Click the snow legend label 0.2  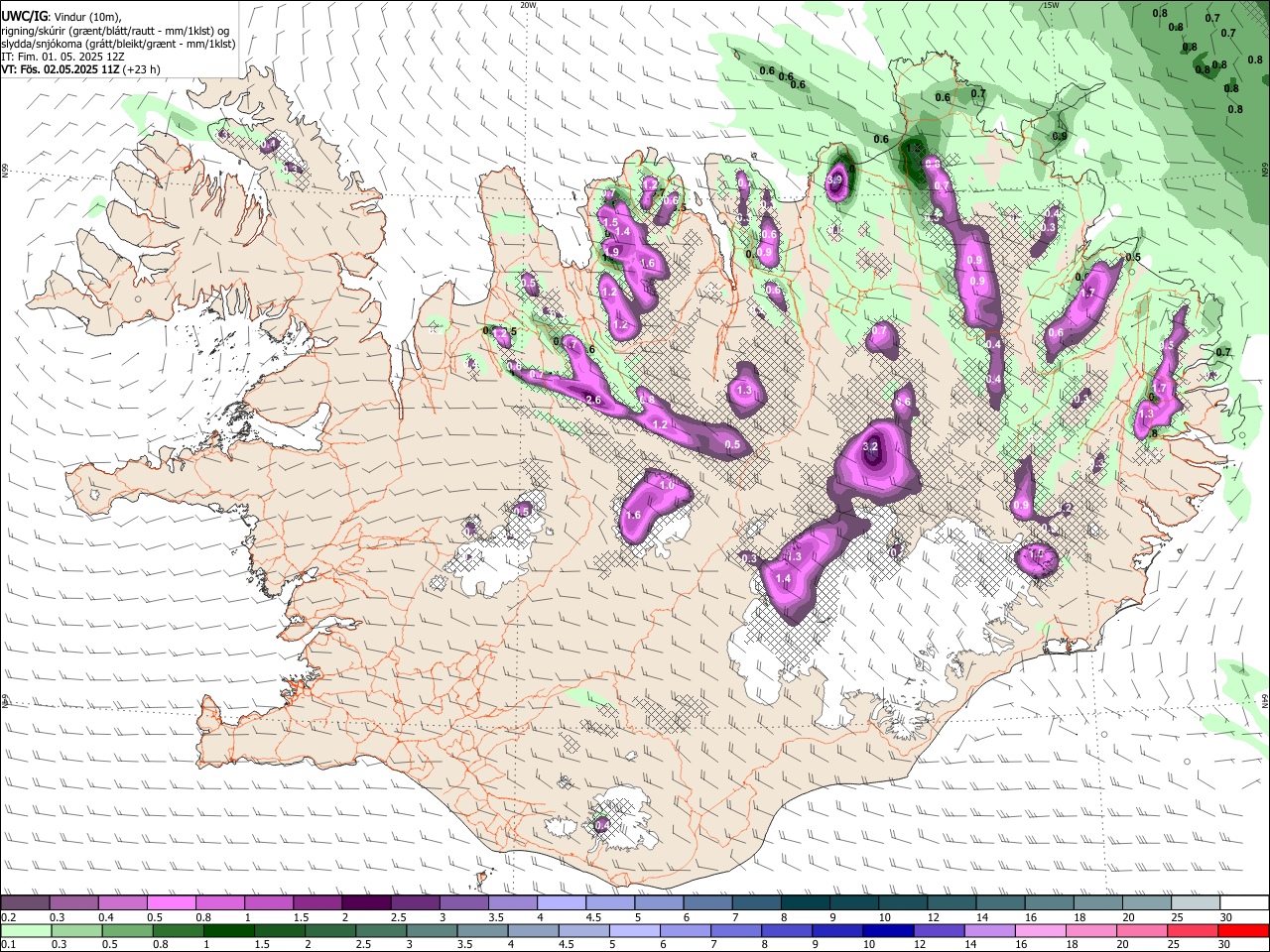point(8,917)
